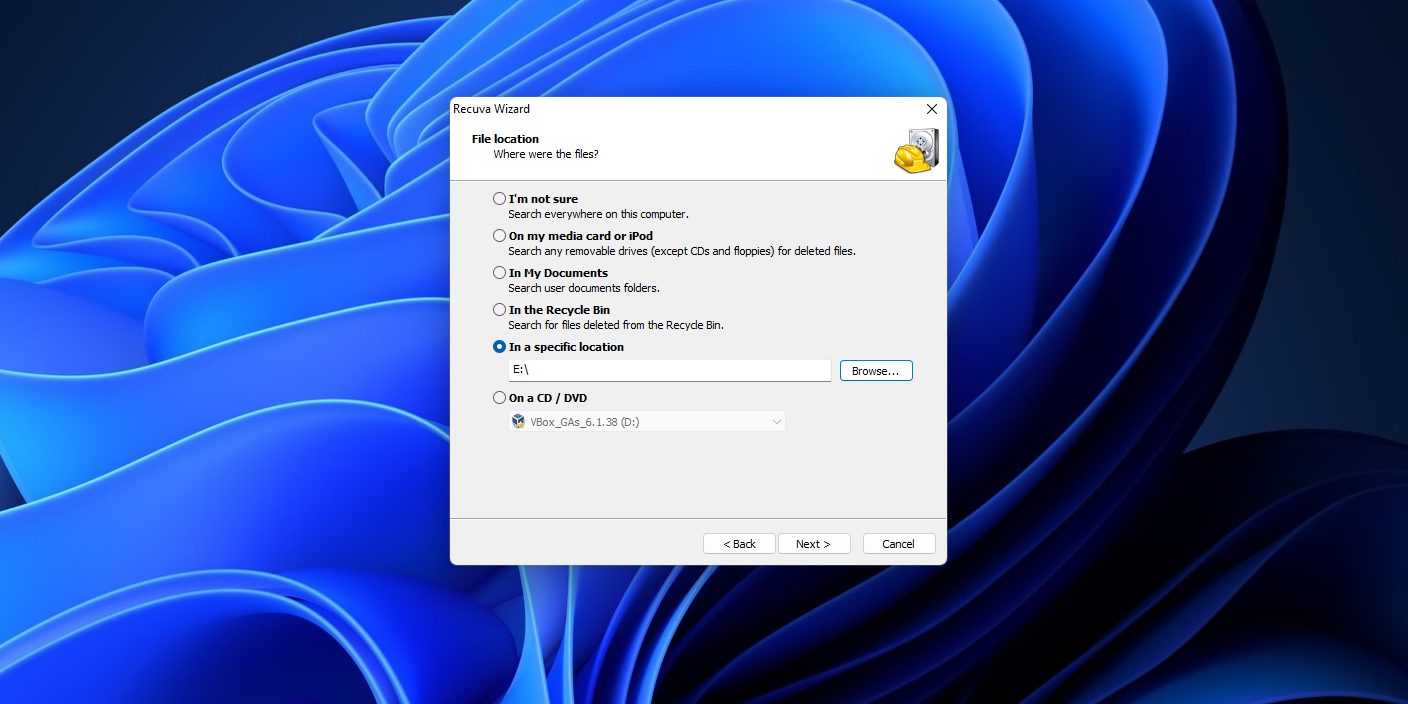Click the "Recuva Wizard" title text
This screenshot has width=1408, height=704.
491,109
